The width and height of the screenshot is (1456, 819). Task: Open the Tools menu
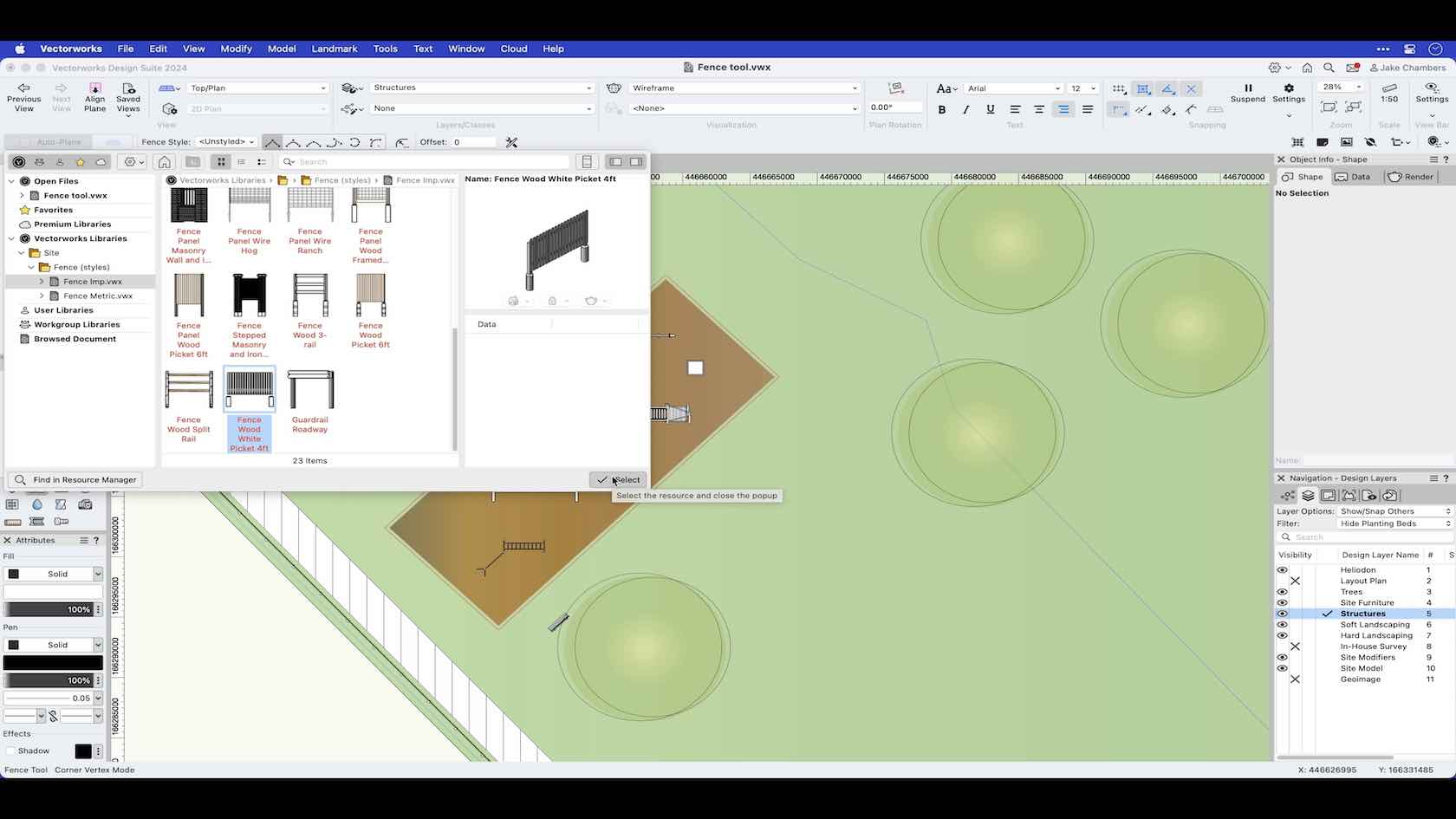(385, 49)
